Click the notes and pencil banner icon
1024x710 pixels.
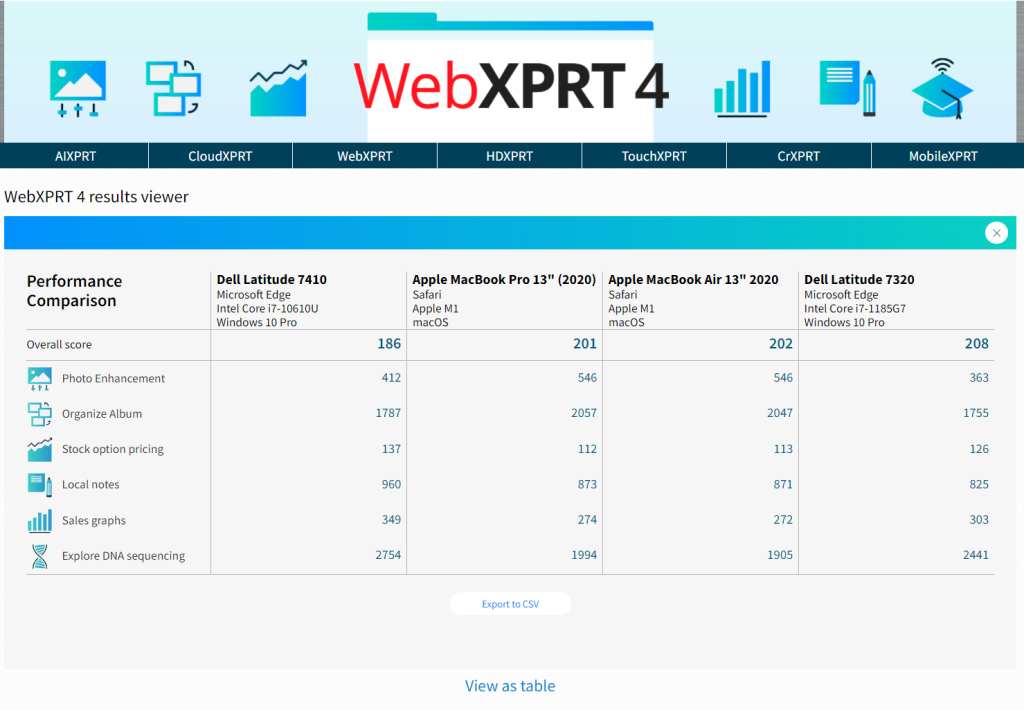click(848, 88)
